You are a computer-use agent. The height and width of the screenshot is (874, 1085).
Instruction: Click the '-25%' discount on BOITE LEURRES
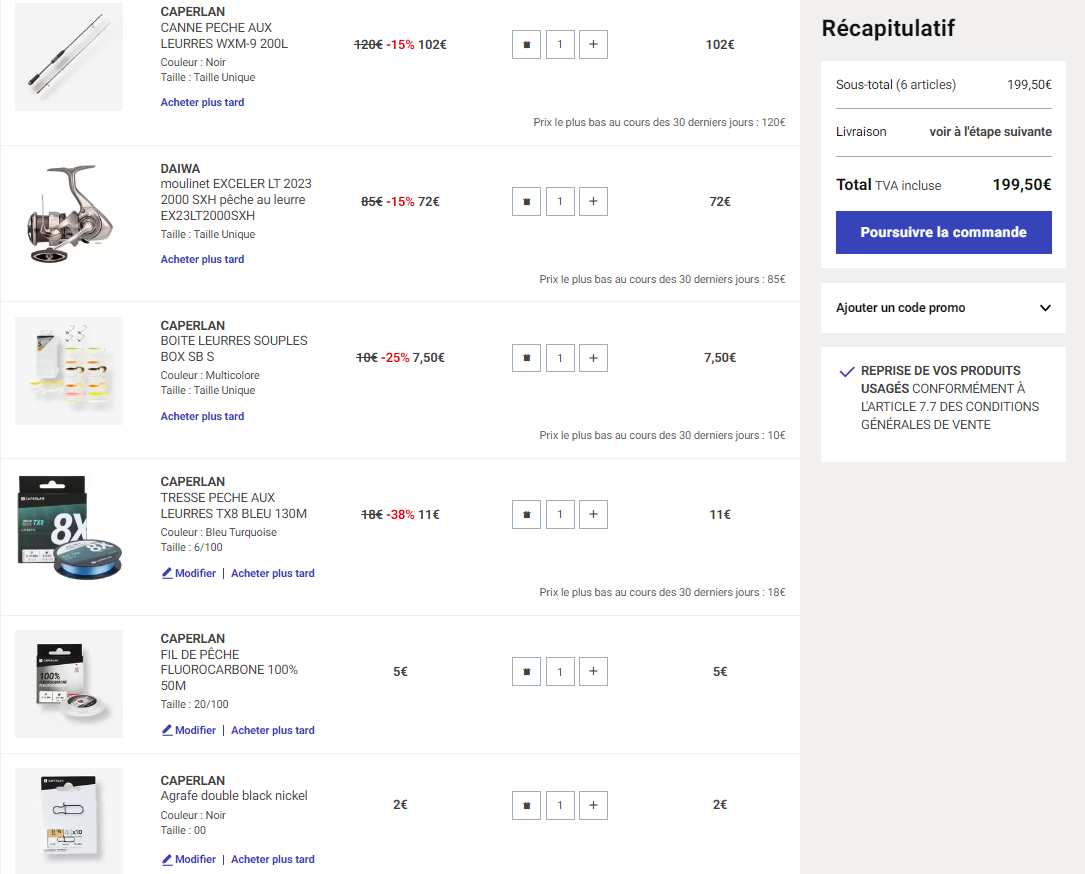pyautogui.click(x=395, y=358)
